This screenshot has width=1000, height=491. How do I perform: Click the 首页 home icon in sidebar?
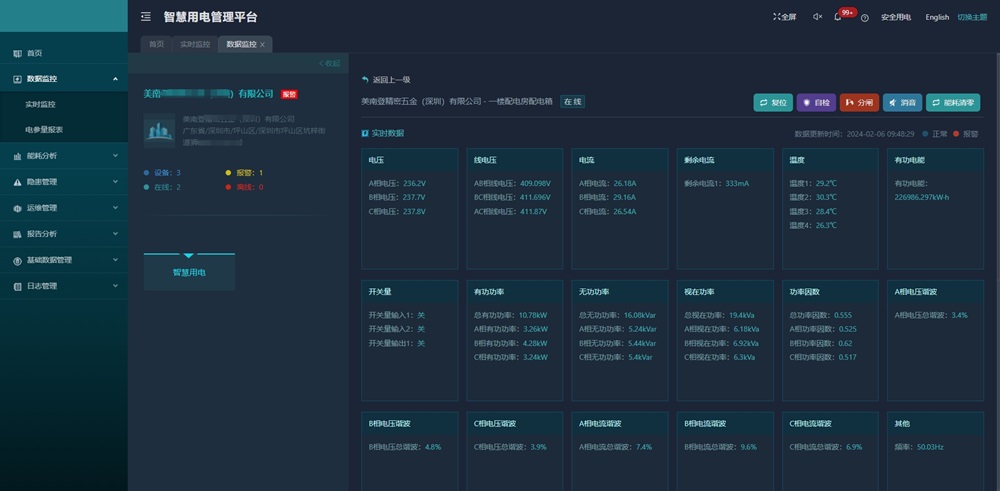point(17,53)
